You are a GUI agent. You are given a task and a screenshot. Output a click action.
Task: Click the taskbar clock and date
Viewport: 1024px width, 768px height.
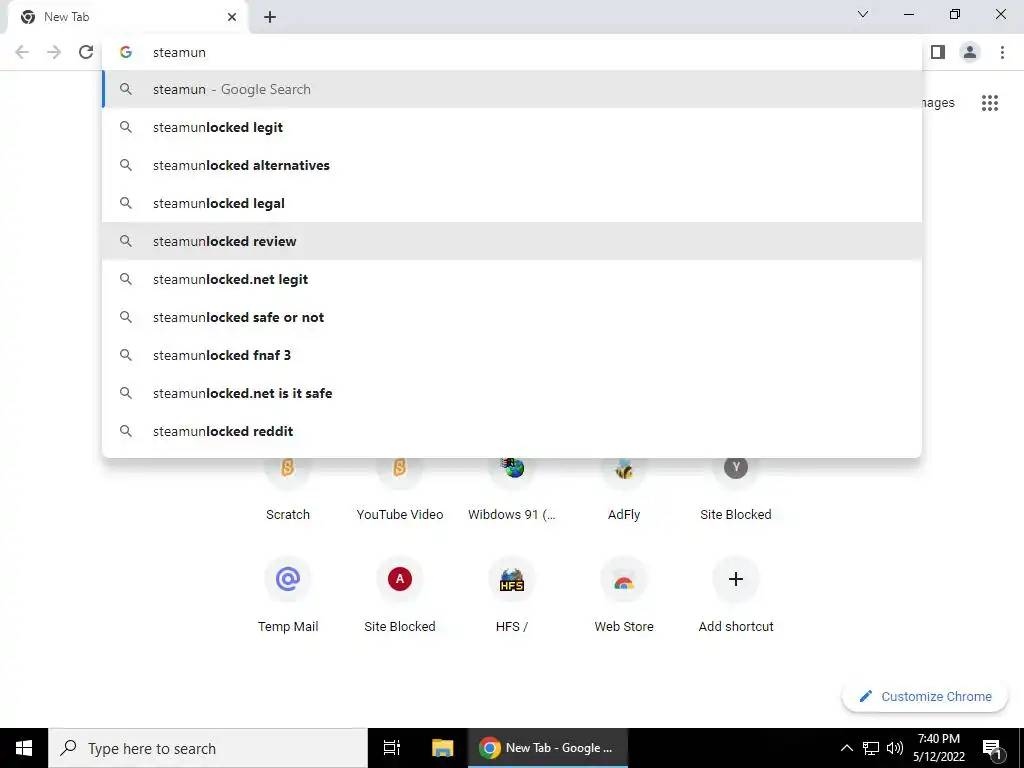(938, 748)
